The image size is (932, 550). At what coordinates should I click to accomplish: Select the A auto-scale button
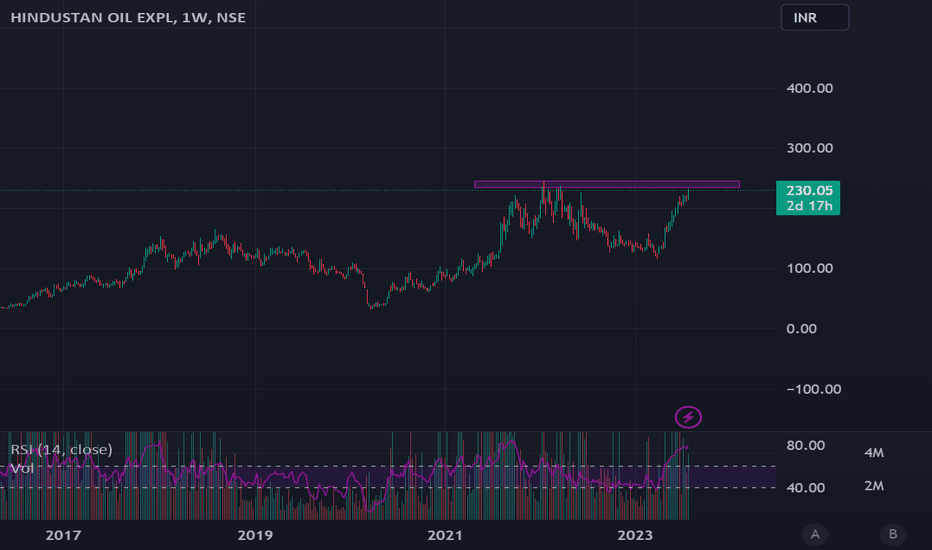815,534
